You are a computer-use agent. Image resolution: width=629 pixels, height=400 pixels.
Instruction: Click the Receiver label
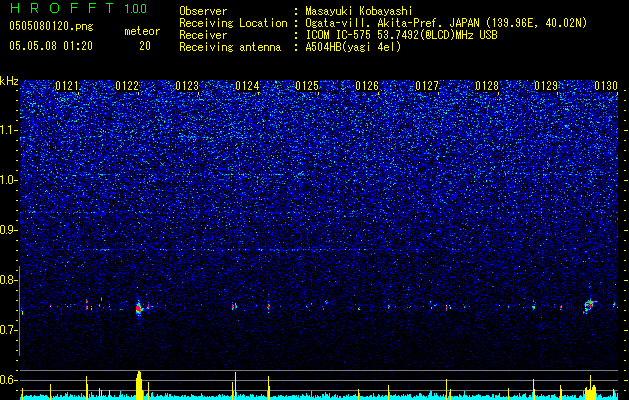click(x=203, y=35)
